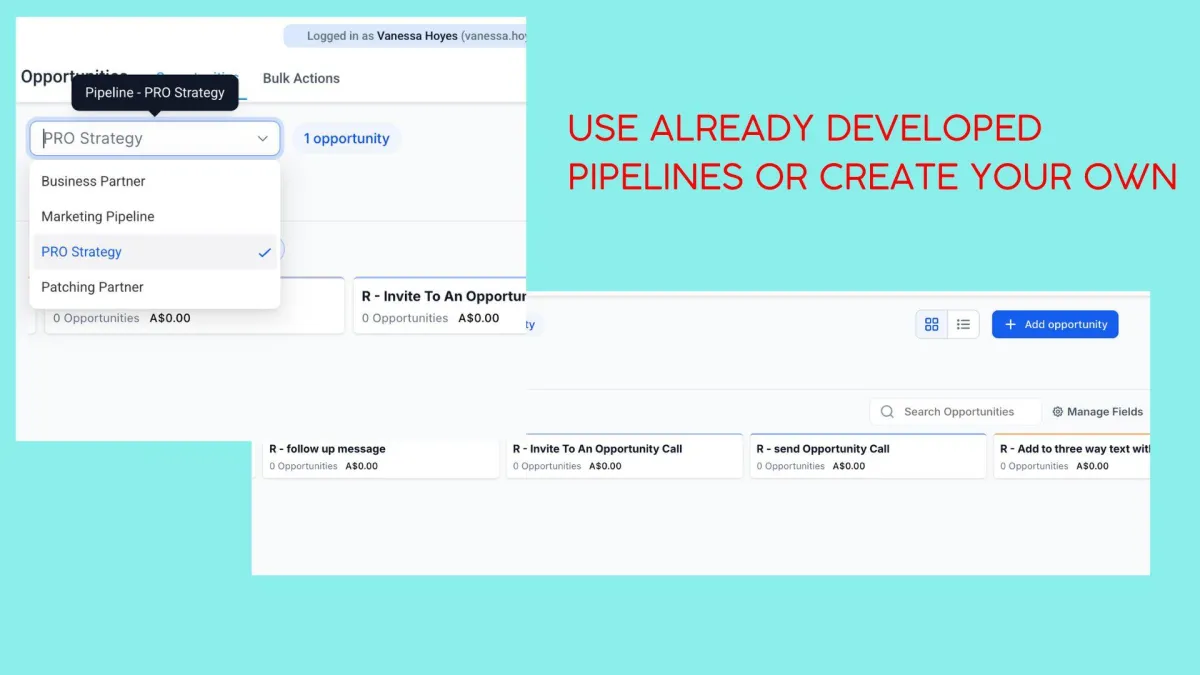Open R - Invite To An Opportunity Call stage
Screen dimensions: 1200x675
624,457
